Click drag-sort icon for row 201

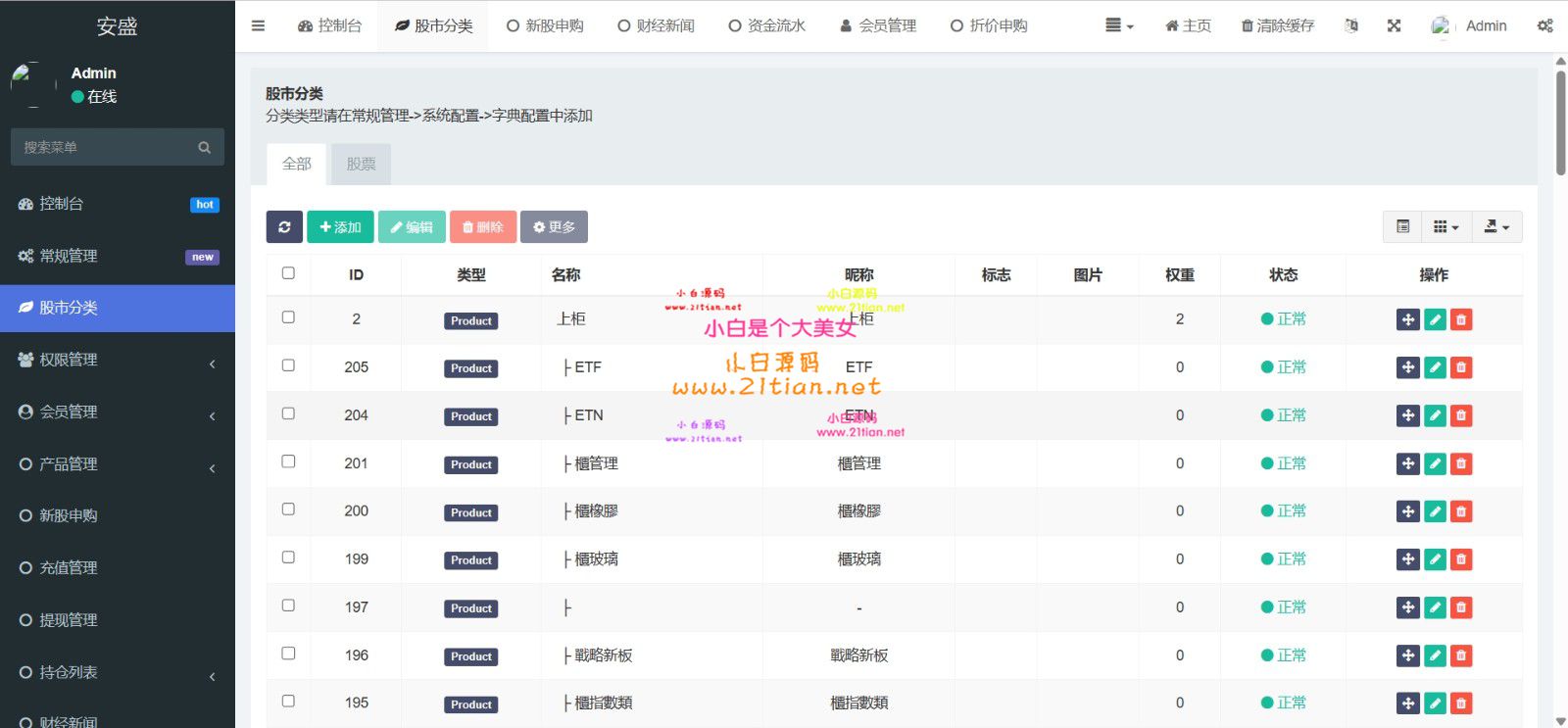coord(1408,463)
